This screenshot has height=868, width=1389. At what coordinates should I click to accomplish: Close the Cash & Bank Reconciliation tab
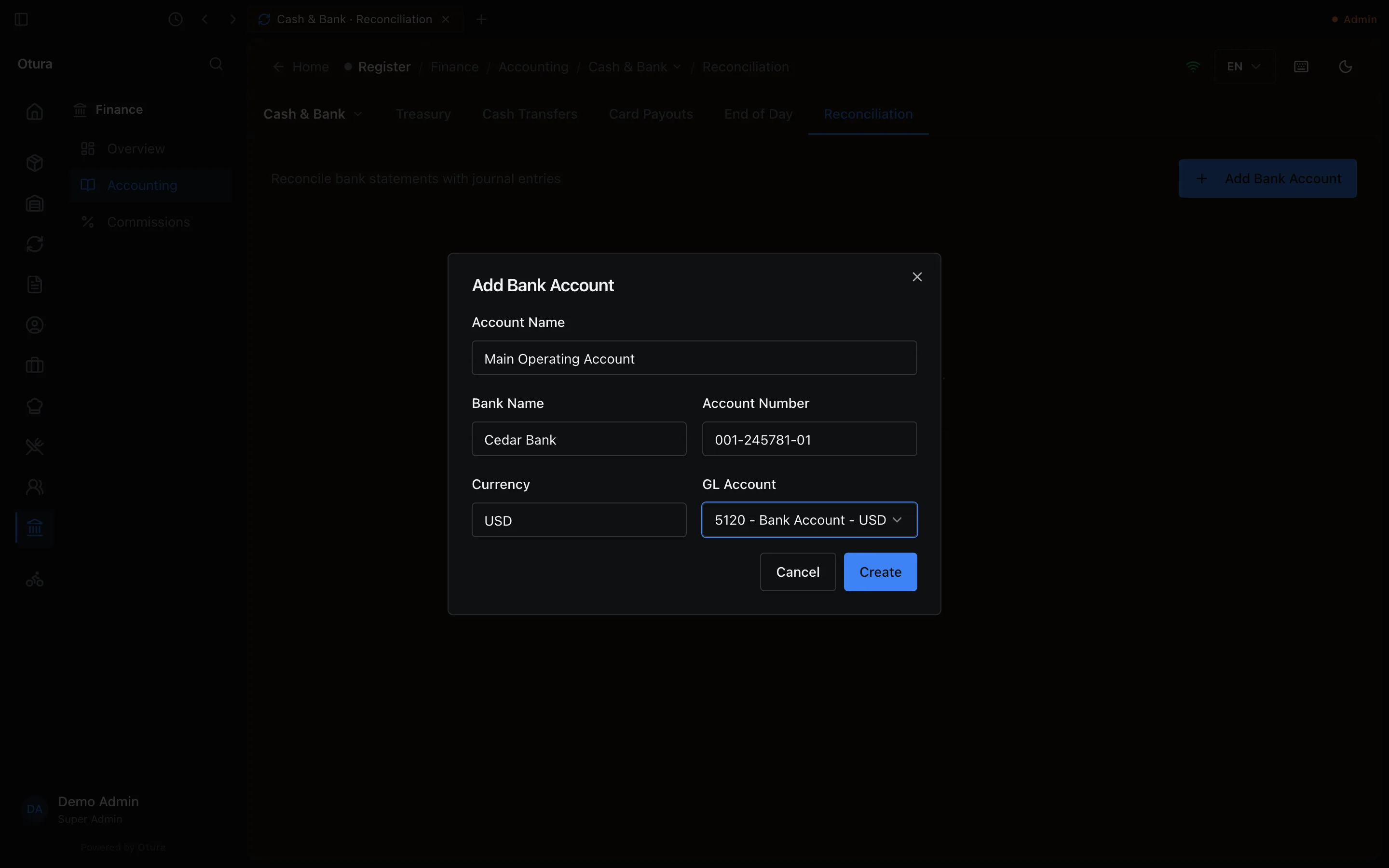(x=446, y=19)
